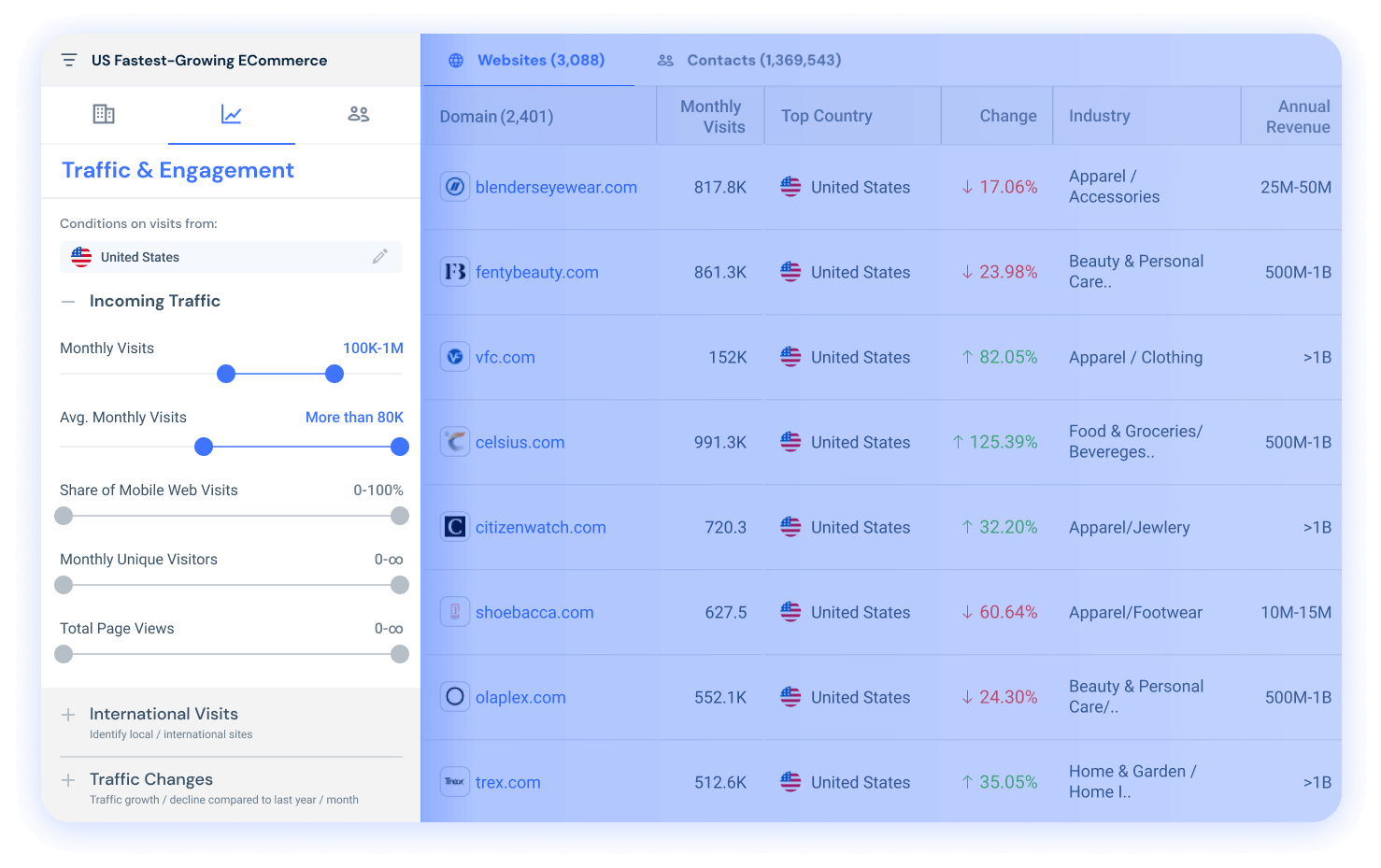Click the Monthly Visits slider right handle
The width and height of the screenshot is (1381, 868).
coord(335,374)
